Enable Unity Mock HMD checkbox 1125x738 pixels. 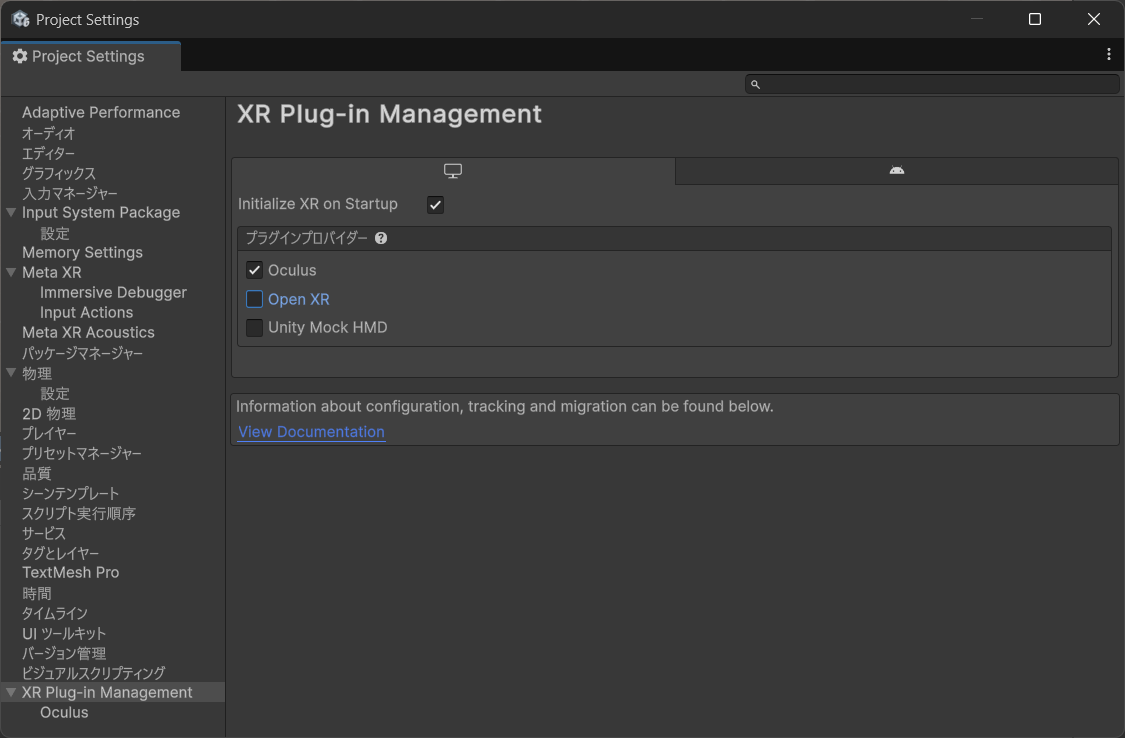pos(254,328)
